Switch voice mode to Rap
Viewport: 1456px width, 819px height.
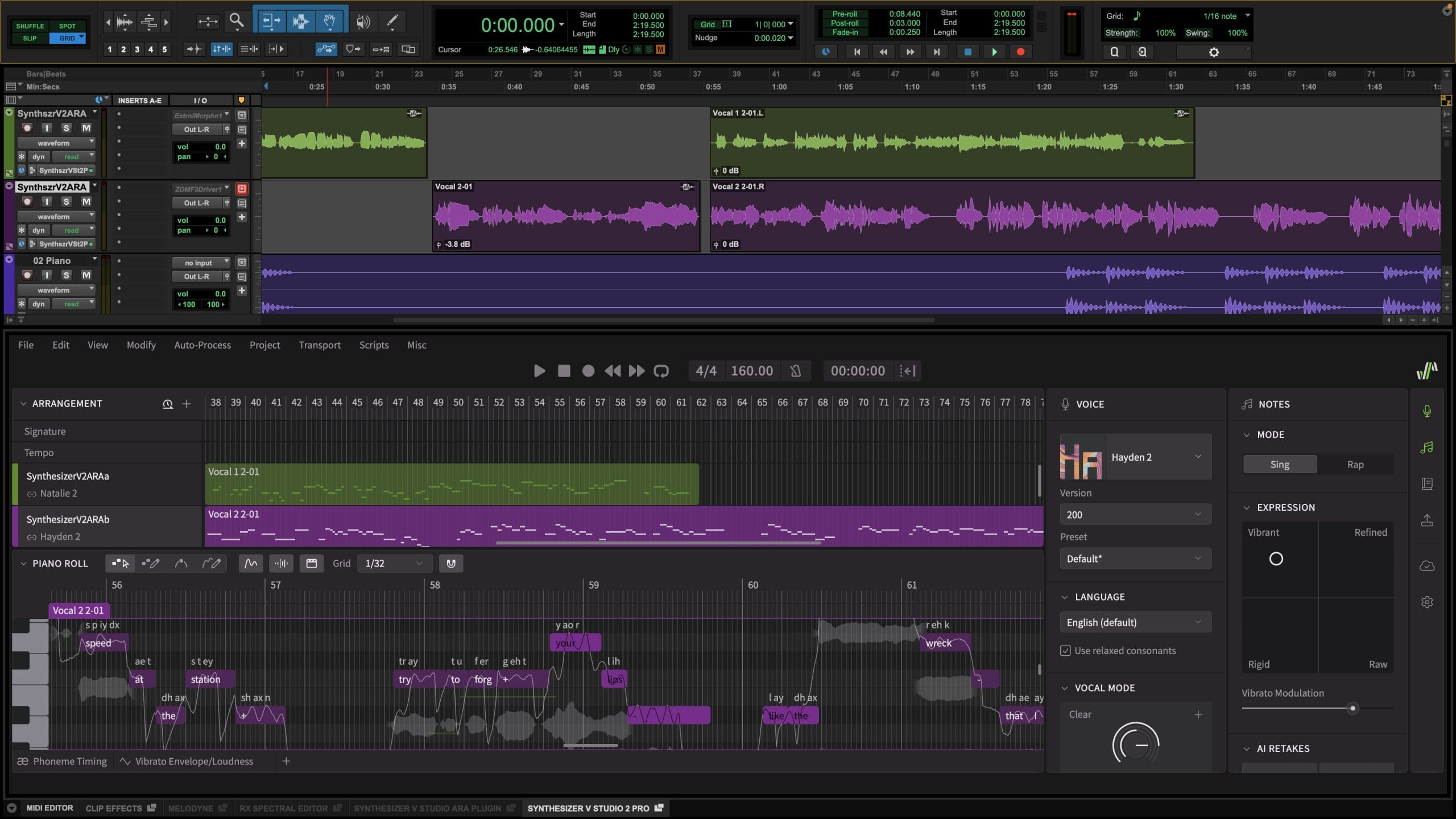(1355, 464)
